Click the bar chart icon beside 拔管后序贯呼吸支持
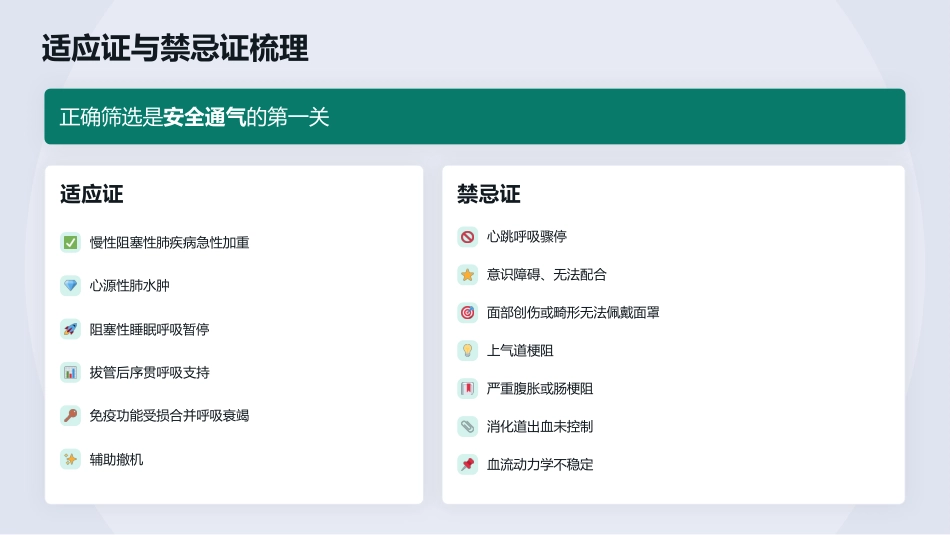The height and width of the screenshot is (535, 950). 70,372
